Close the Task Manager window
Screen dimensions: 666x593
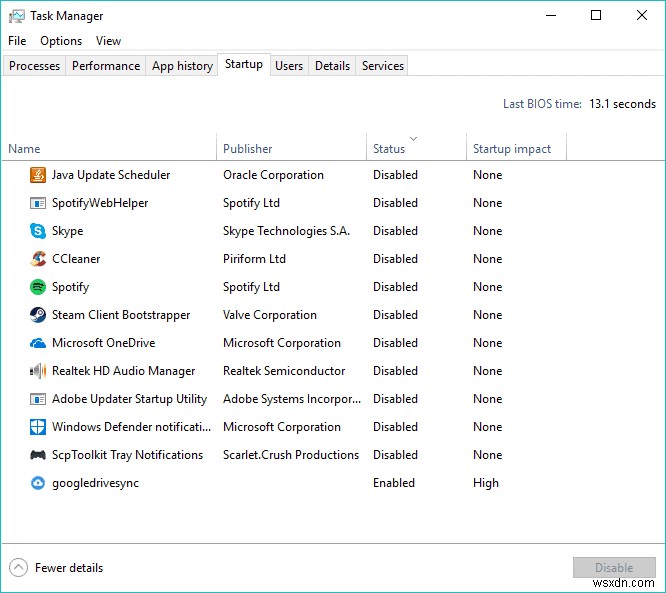pyautogui.click(x=642, y=16)
